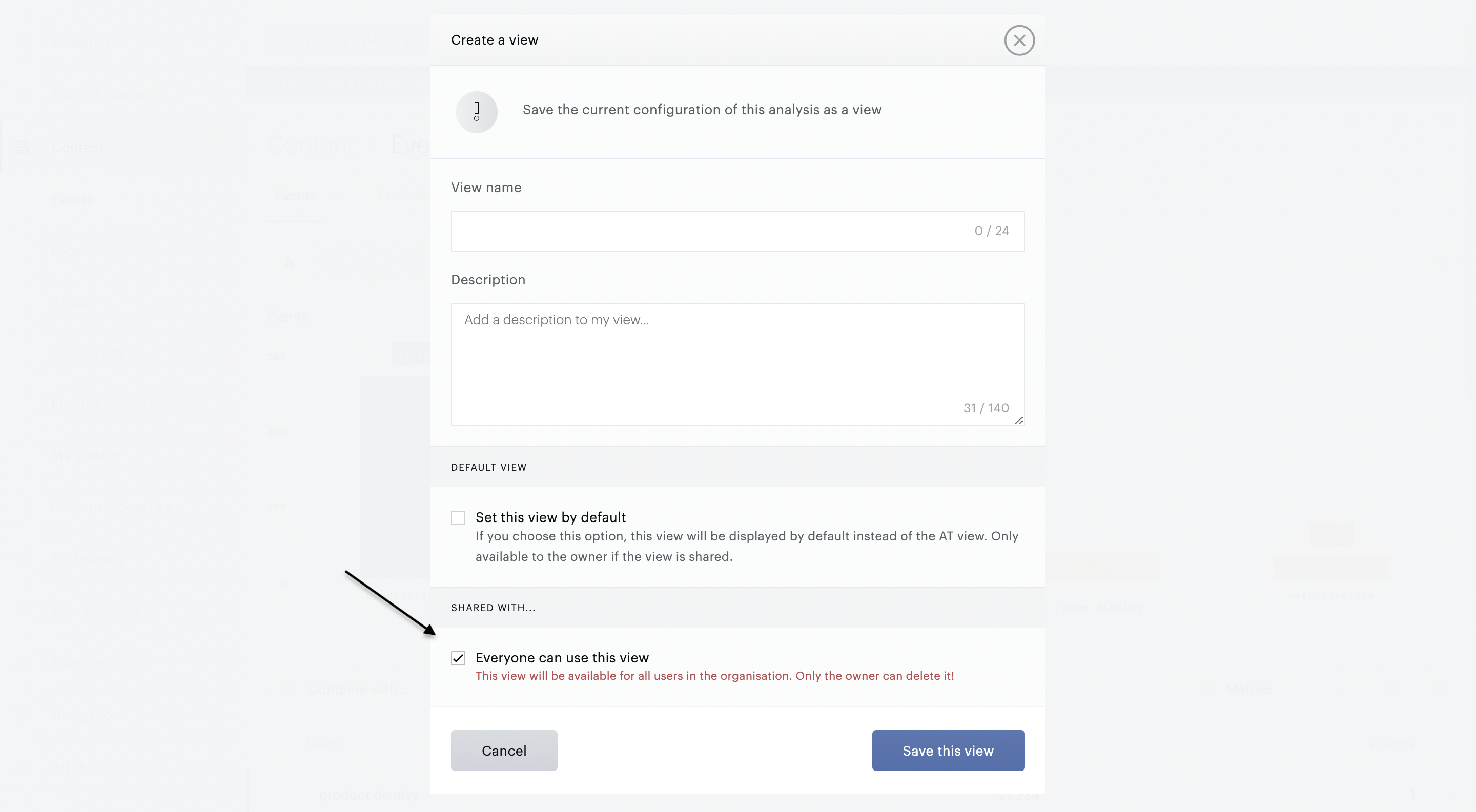
Task: Expand the Navigation section chevron
Action: (x=224, y=715)
